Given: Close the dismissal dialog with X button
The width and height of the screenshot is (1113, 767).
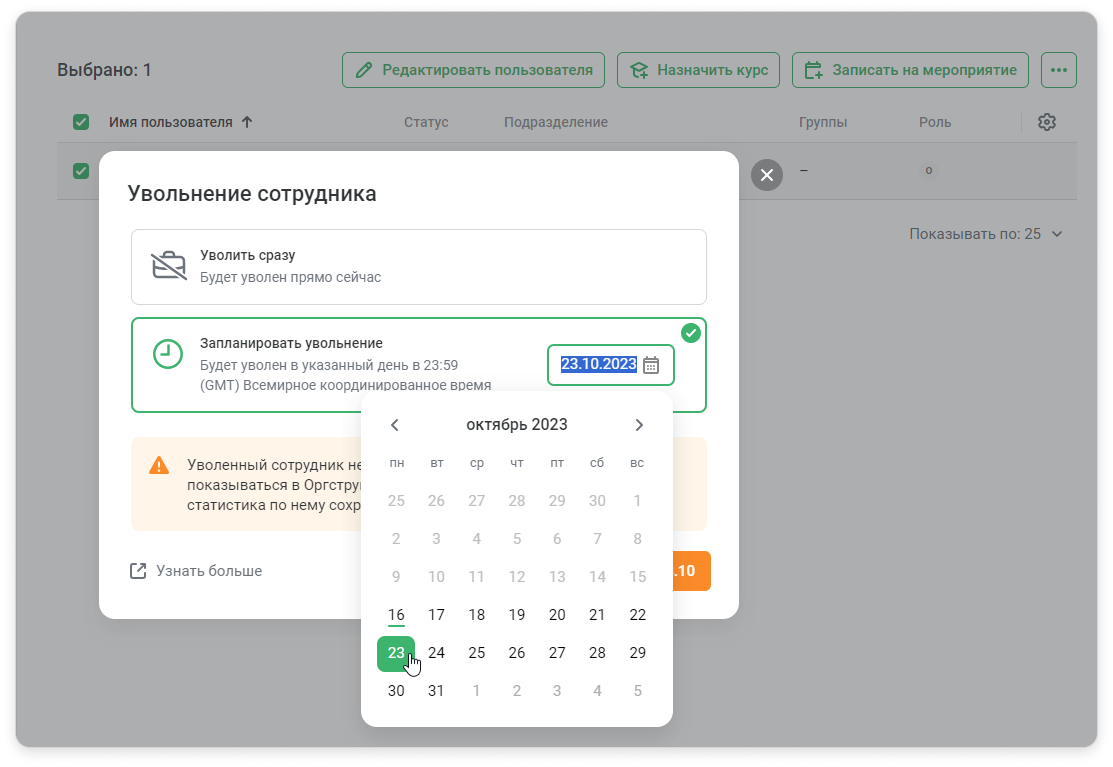Looking at the screenshot, I should [767, 175].
